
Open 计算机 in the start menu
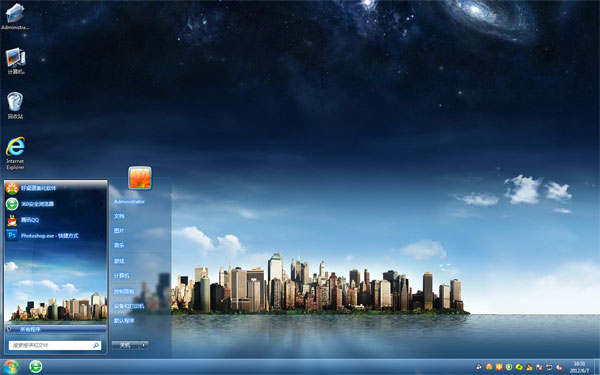pyautogui.click(x=122, y=276)
